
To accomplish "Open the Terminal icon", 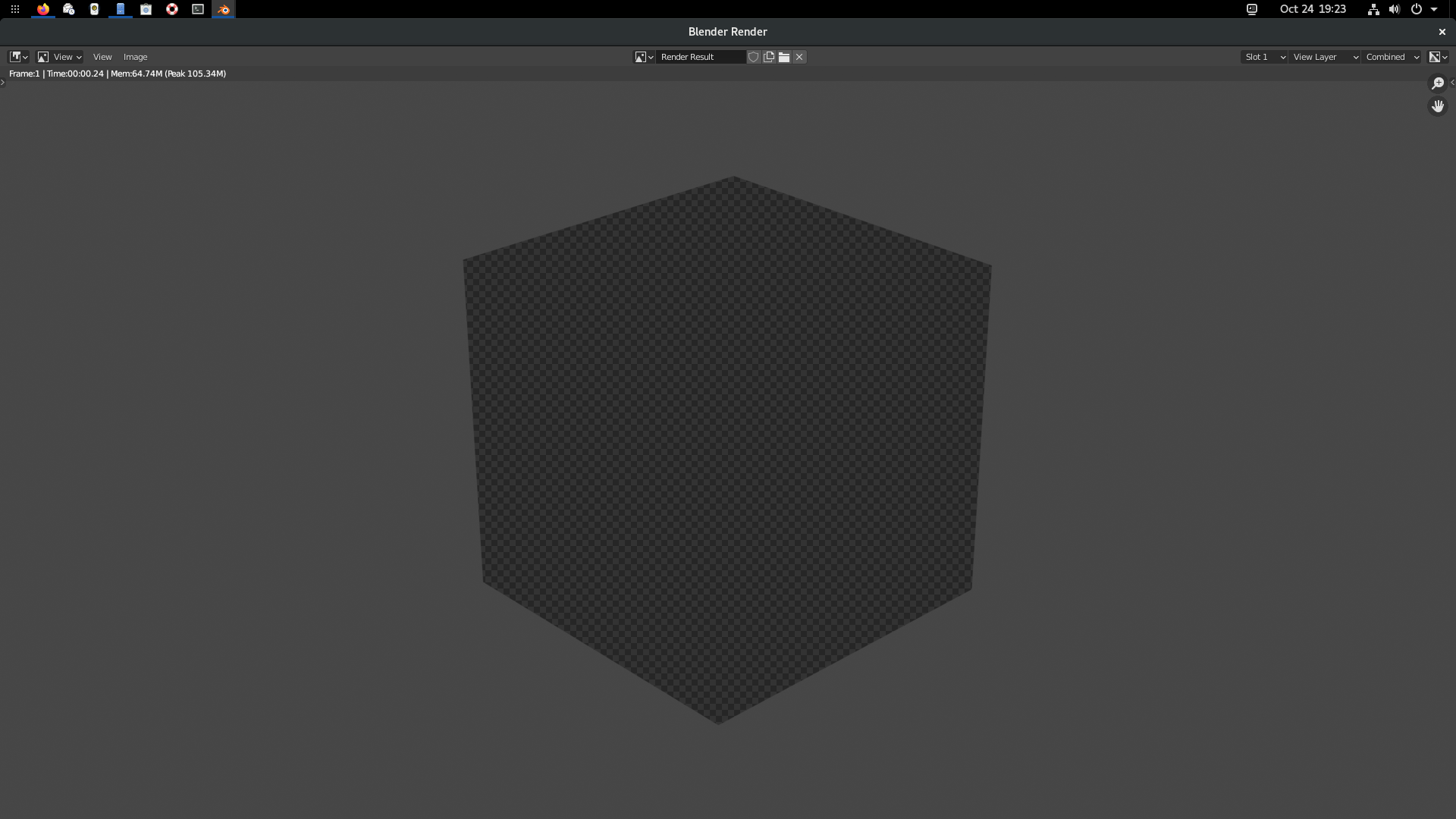I will coord(198,9).
